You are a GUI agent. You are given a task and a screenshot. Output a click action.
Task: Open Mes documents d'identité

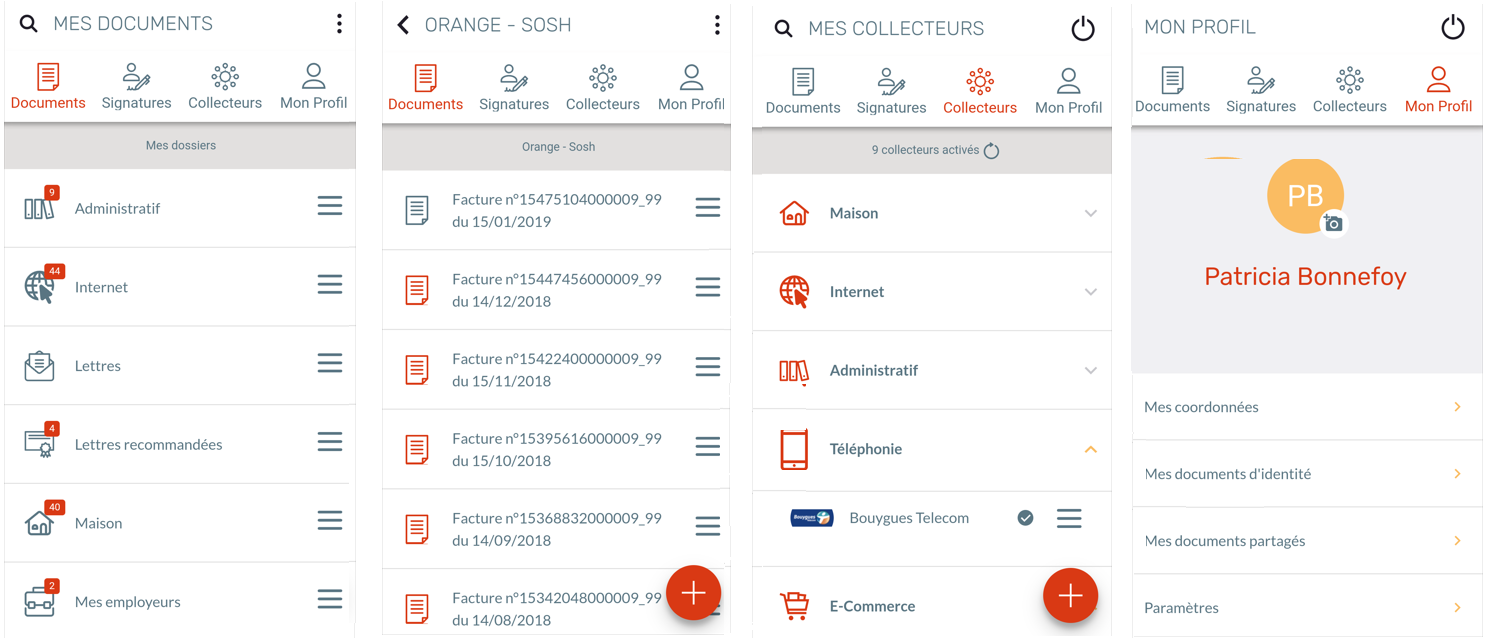coord(1306,474)
